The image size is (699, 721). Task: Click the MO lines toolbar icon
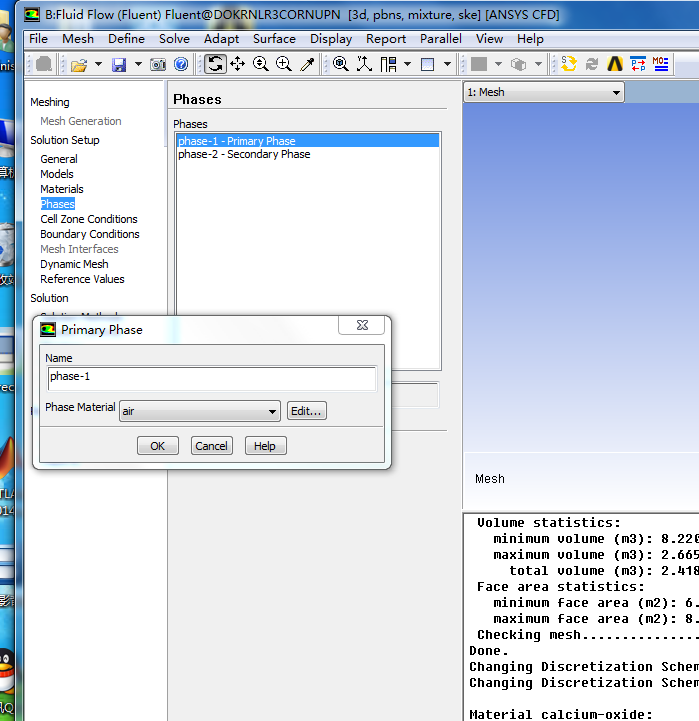tap(661, 64)
